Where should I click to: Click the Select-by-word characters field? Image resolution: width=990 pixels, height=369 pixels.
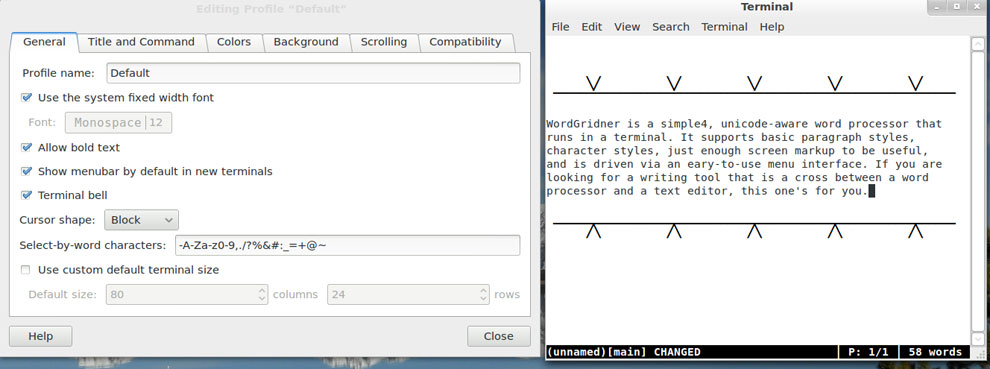pyautogui.click(x=347, y=245)
